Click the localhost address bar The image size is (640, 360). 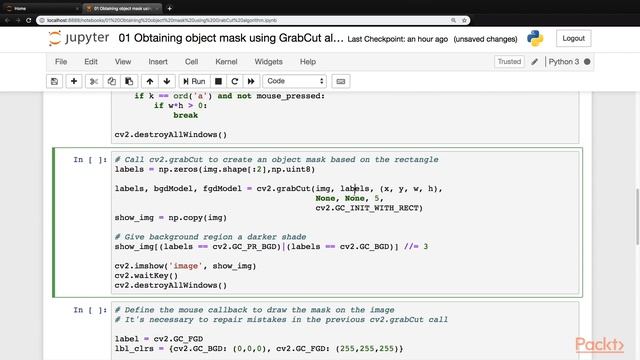(253, 20)
